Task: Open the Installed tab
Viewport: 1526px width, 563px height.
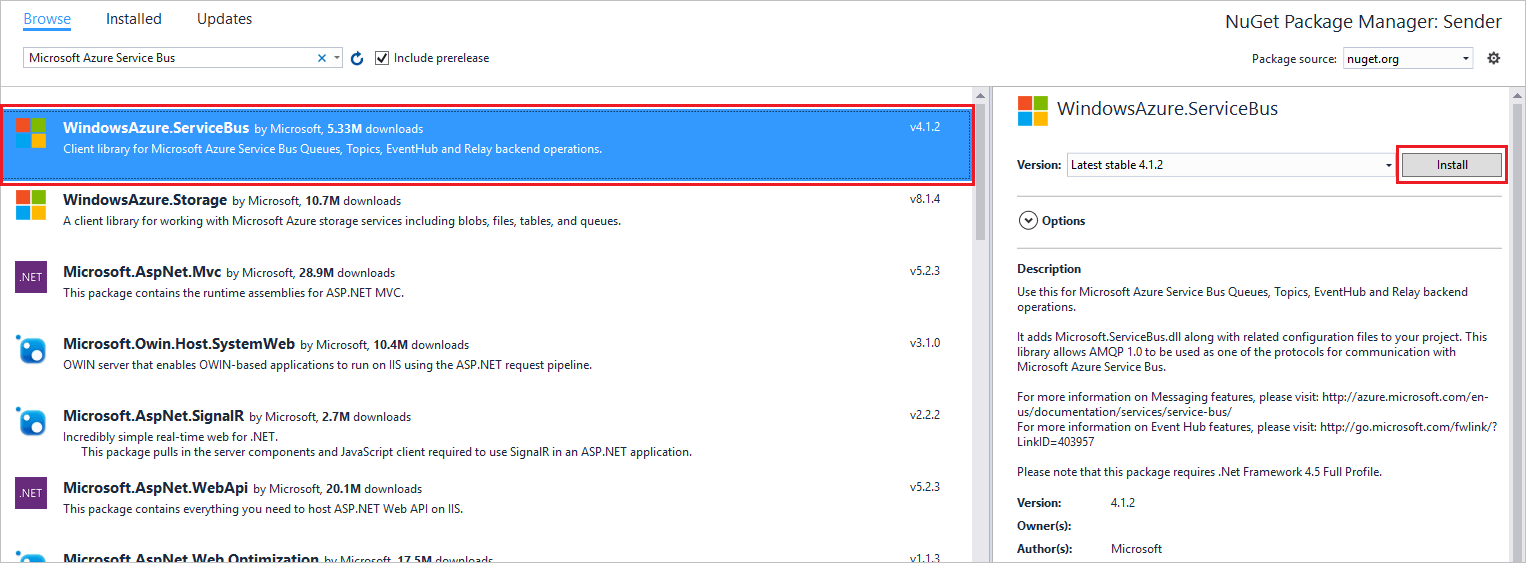Action: tap(133, 19)
